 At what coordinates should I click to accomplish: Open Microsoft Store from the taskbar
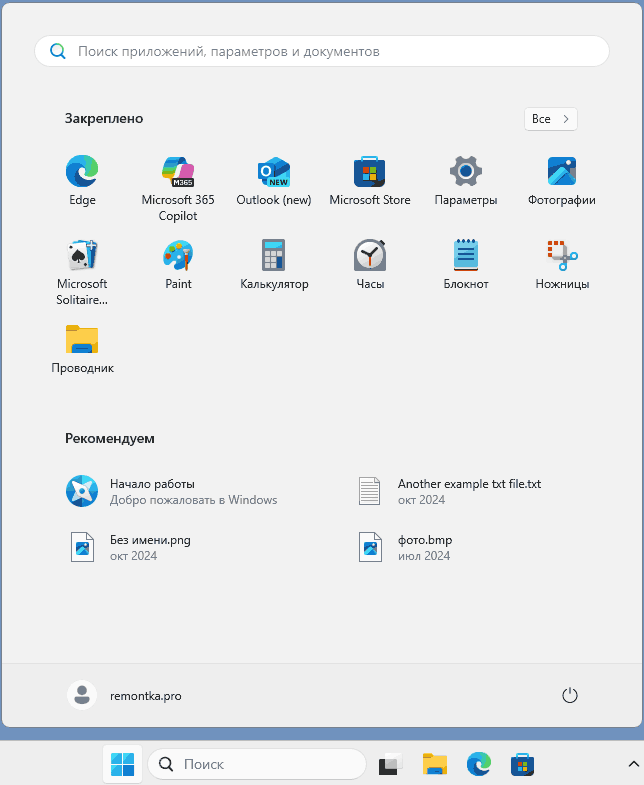(x=522, y=764)
